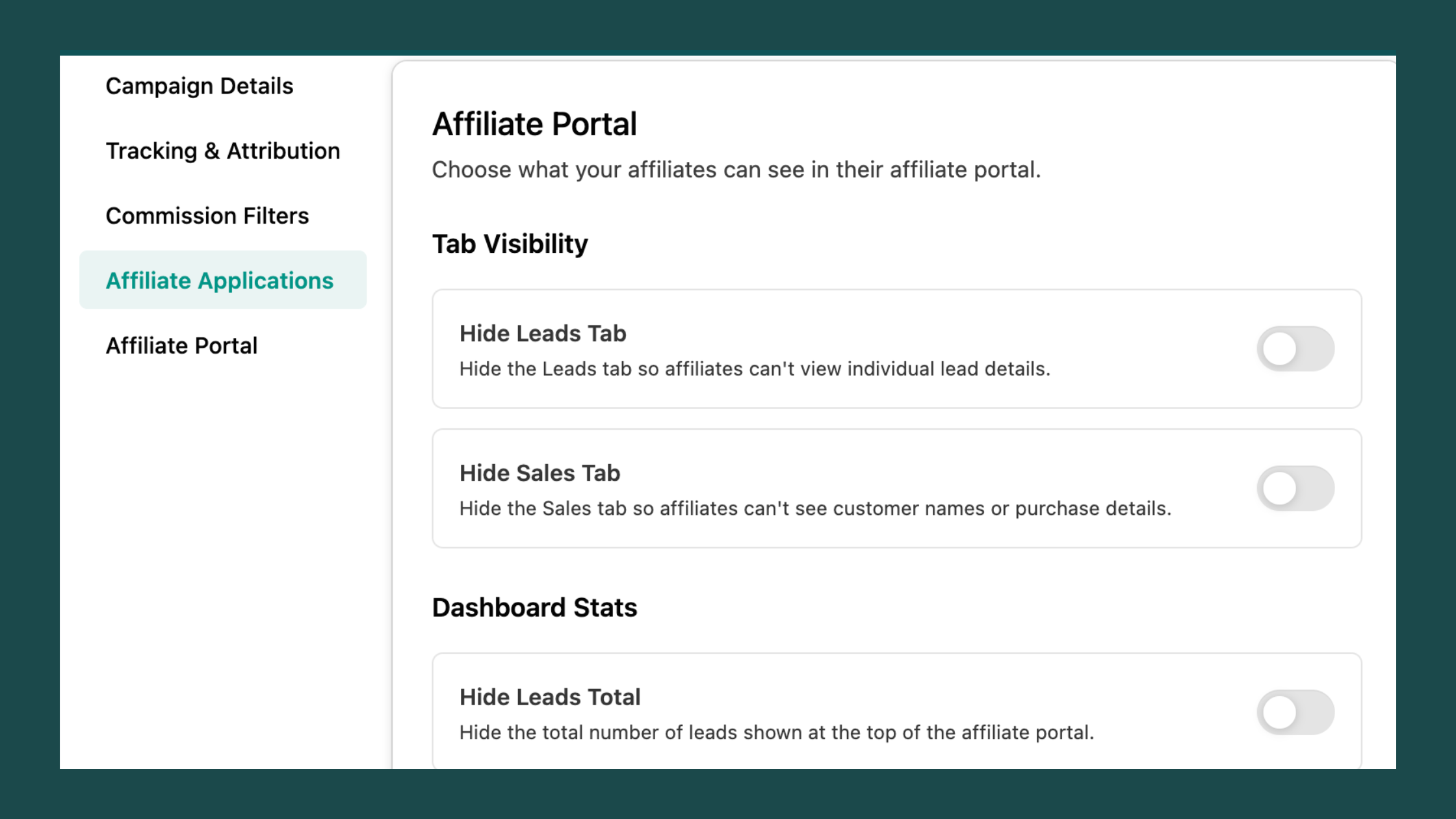The height and width of the screenshot is (819, 1456).
Task: Click the Leads tab description text
Action: [x=754, y=369]
